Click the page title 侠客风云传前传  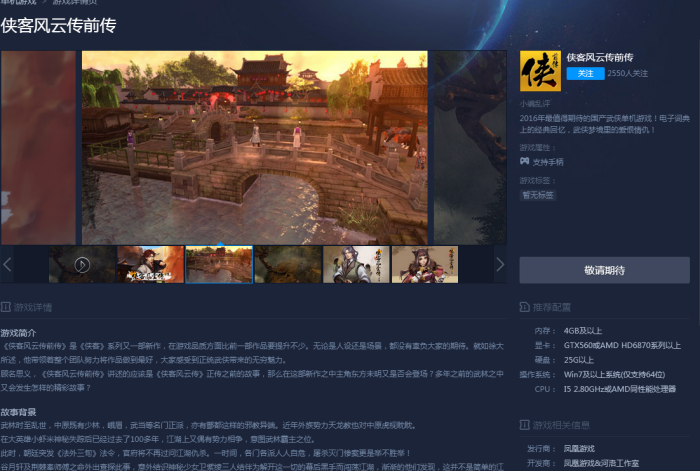58,25
